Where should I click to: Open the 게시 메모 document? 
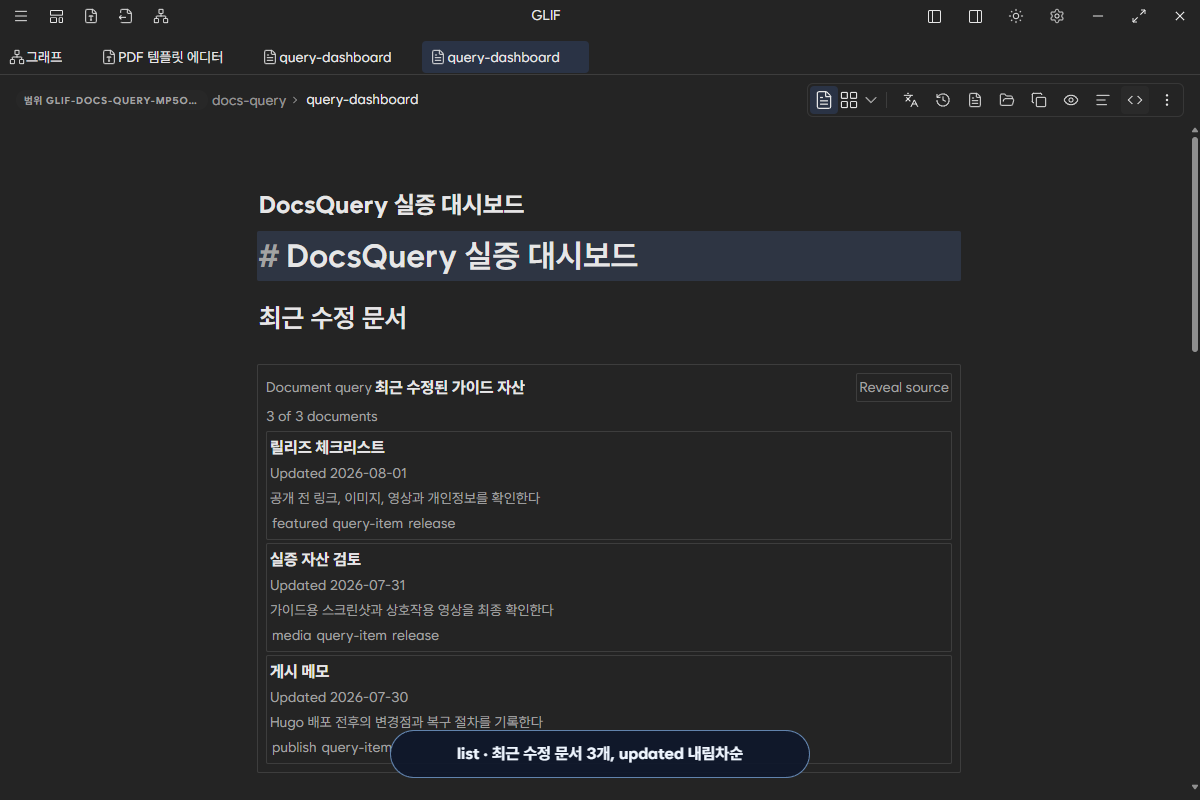pyautogui.click(x=299, y=671)
